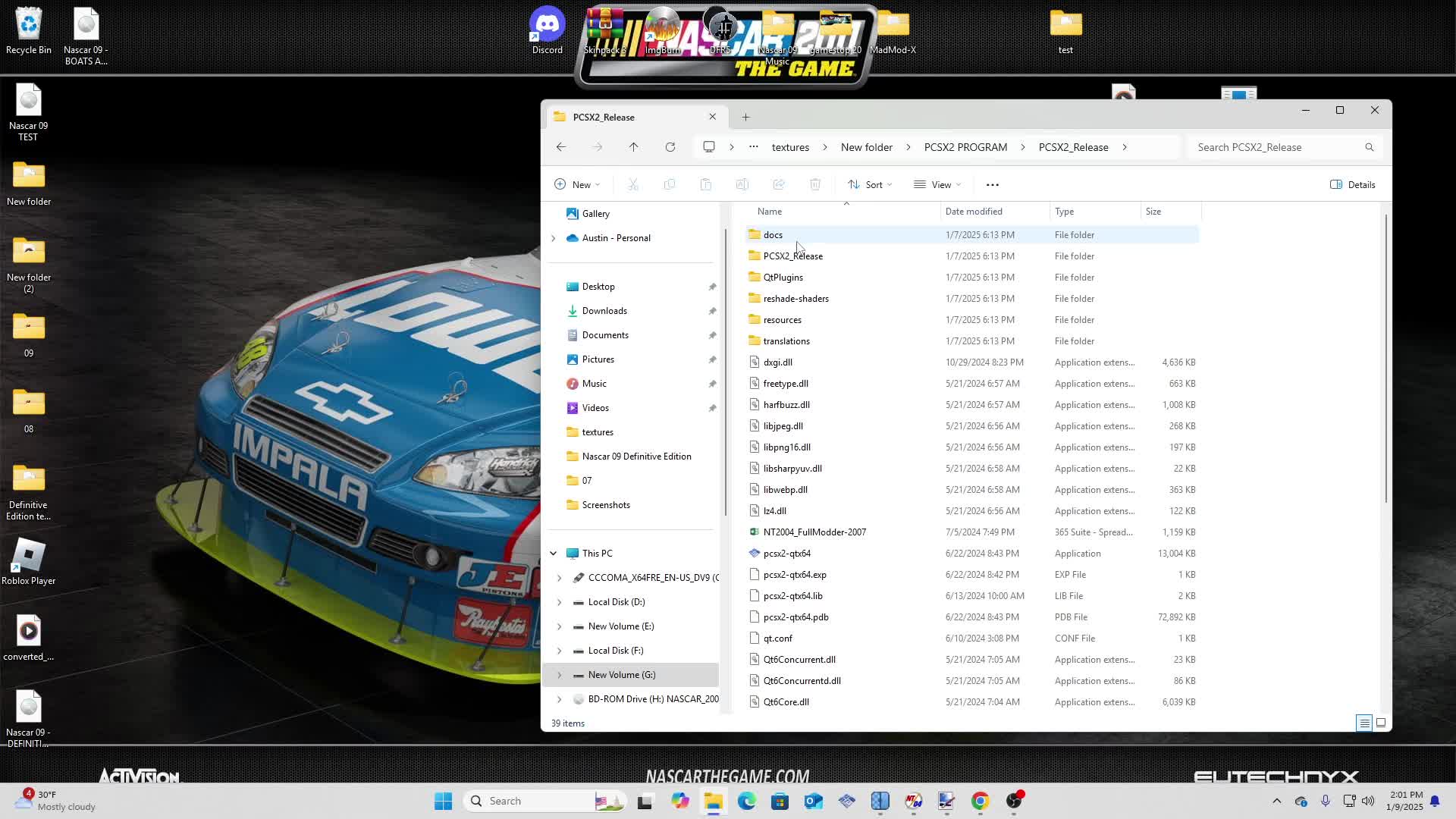Image resolution: width=1456 pixels, height=819 pixels.
Task: Navigate to textures via the breadcrumb
Action: point(790,147)
